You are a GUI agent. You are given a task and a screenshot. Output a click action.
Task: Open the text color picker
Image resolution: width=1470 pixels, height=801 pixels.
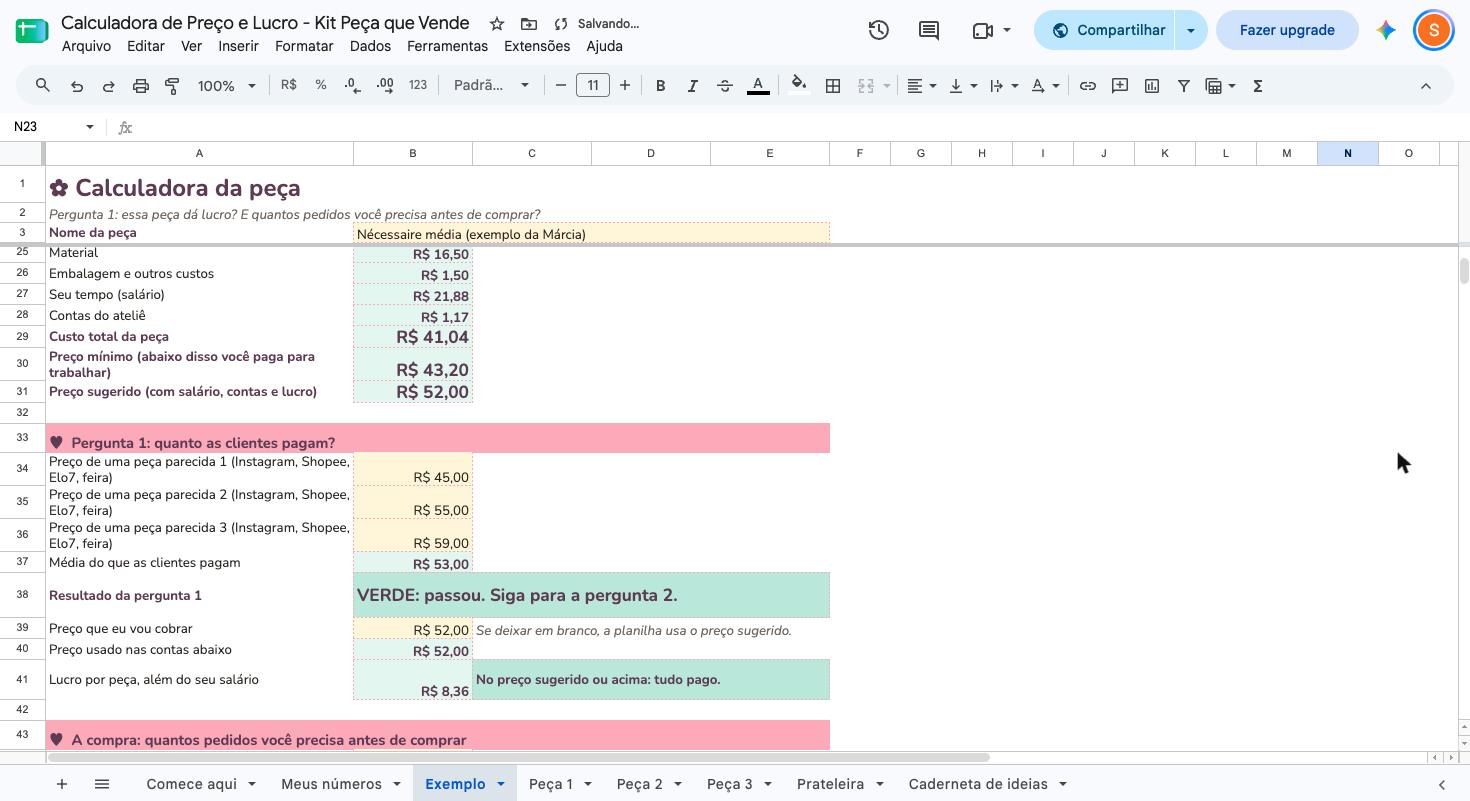tap(758, 86)
